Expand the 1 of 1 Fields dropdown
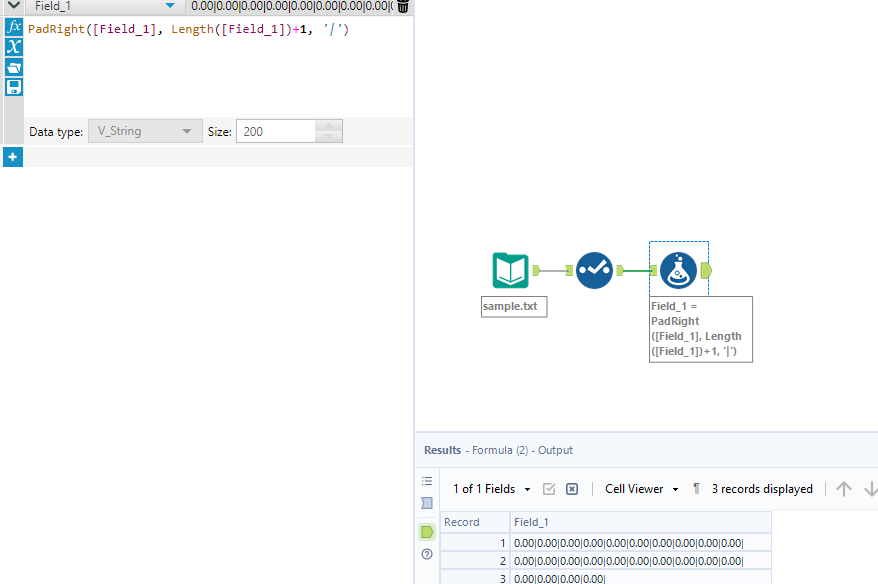Screen dimensions: 878x584 point(526,489)
